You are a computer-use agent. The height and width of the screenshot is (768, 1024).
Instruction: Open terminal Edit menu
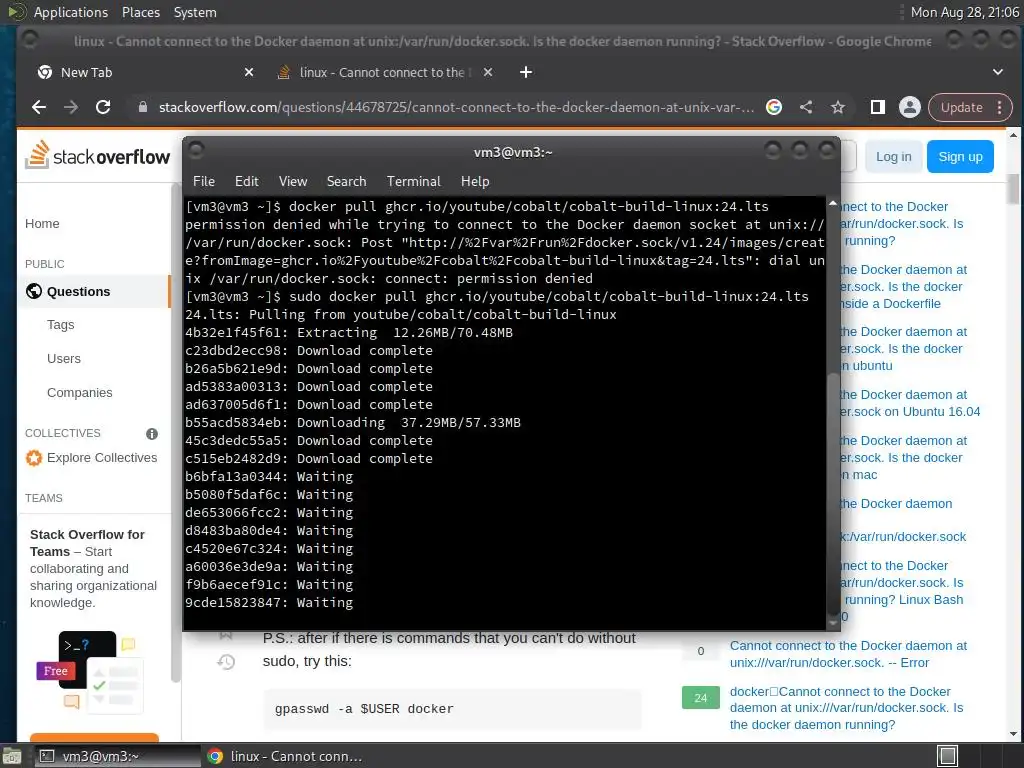(x=246, y=181)
